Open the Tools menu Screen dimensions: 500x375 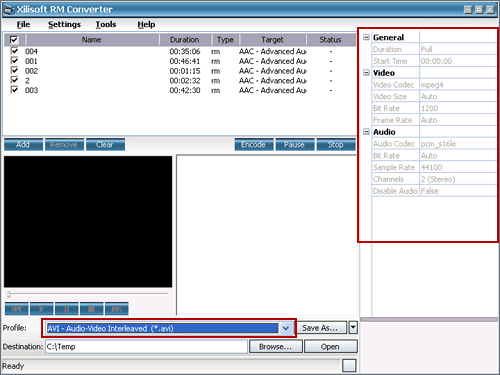tap(106, 24)
